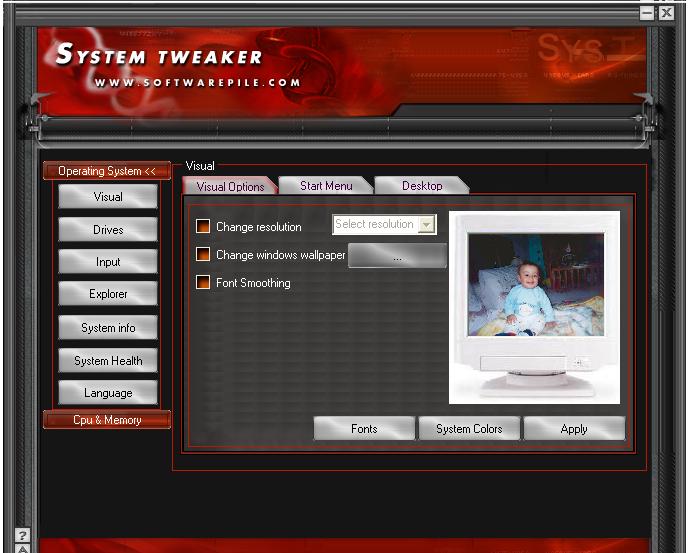Open the System Health category
This screenshot has width=689, height=553.
[x=108, y=360]
